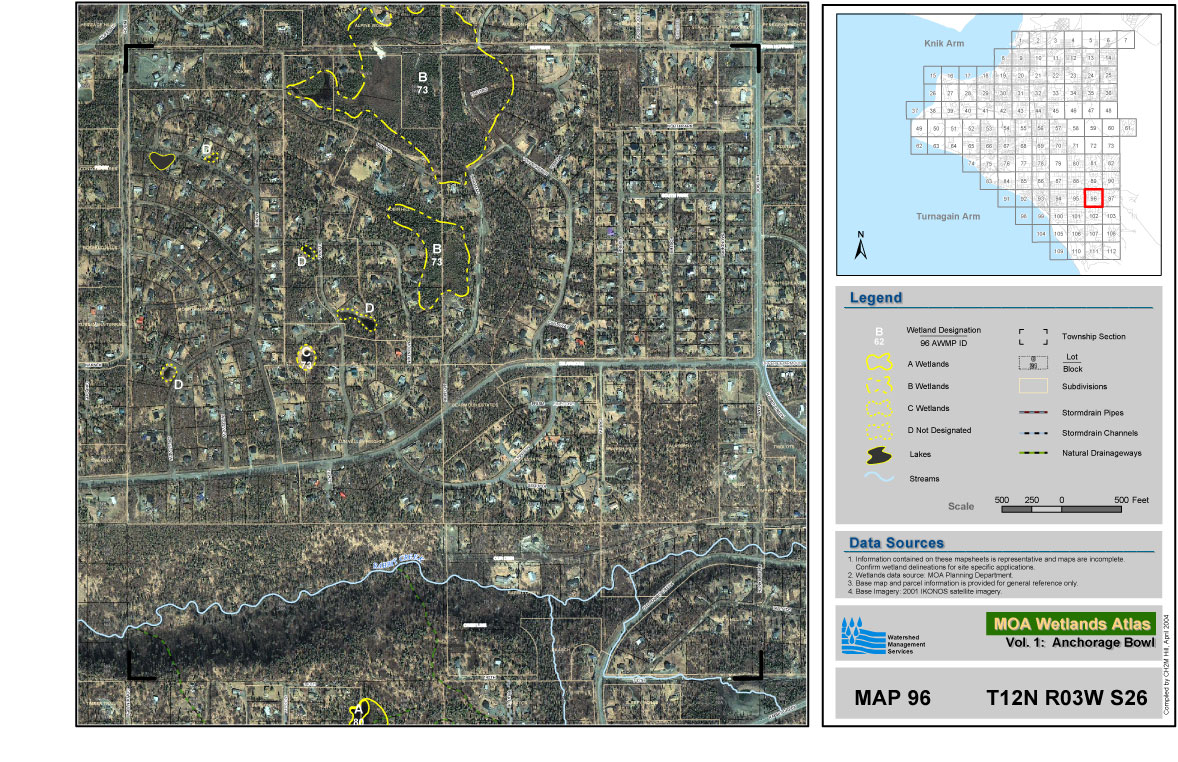This screenshot has width=1178, height=762.
Task: Select tile 97 in the index map
Action: click(x=1111, y=198)
